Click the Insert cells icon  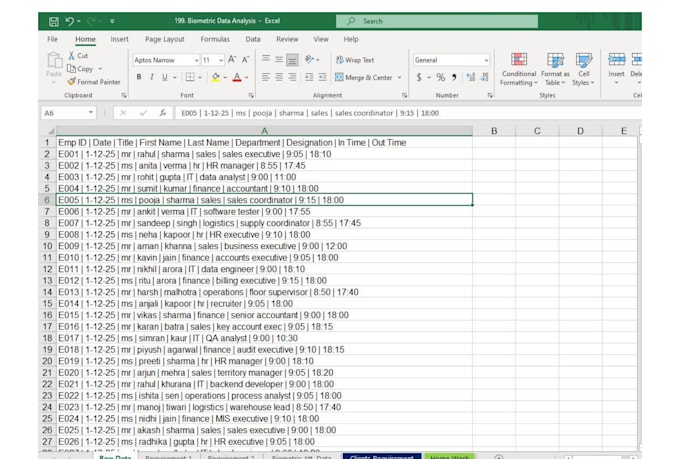coord(616,59)
